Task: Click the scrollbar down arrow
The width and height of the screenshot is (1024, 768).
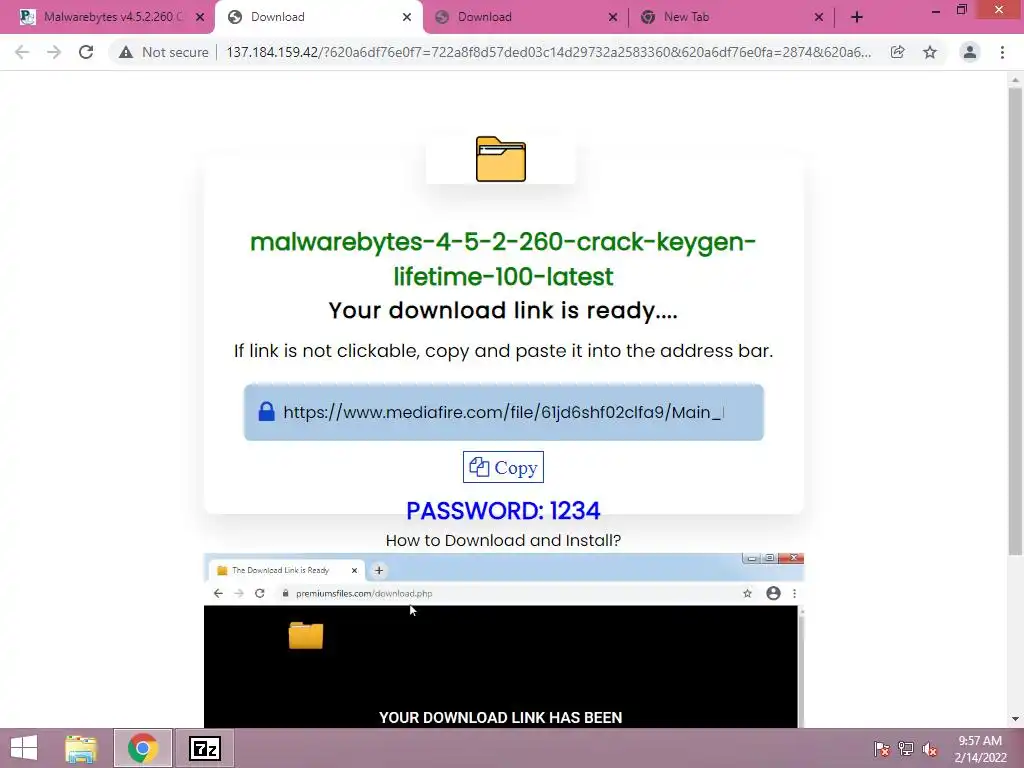Action: (1015, 719)
